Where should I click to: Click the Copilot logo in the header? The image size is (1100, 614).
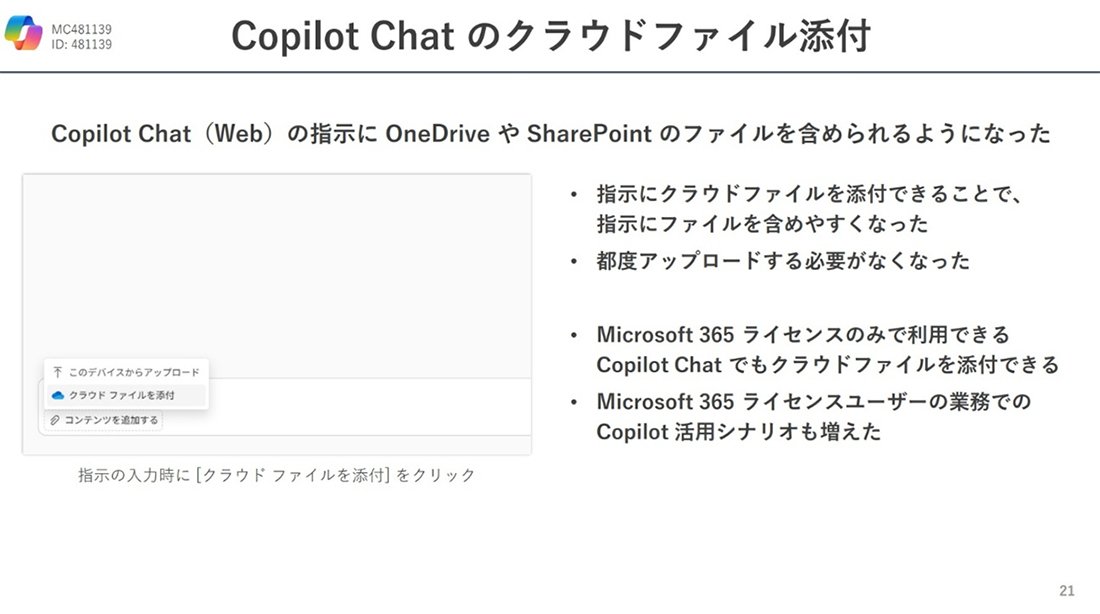(x=23, y=32)
